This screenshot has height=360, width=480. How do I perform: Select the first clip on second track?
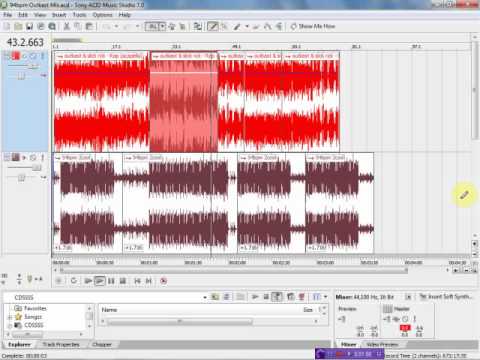click(87, 203)
